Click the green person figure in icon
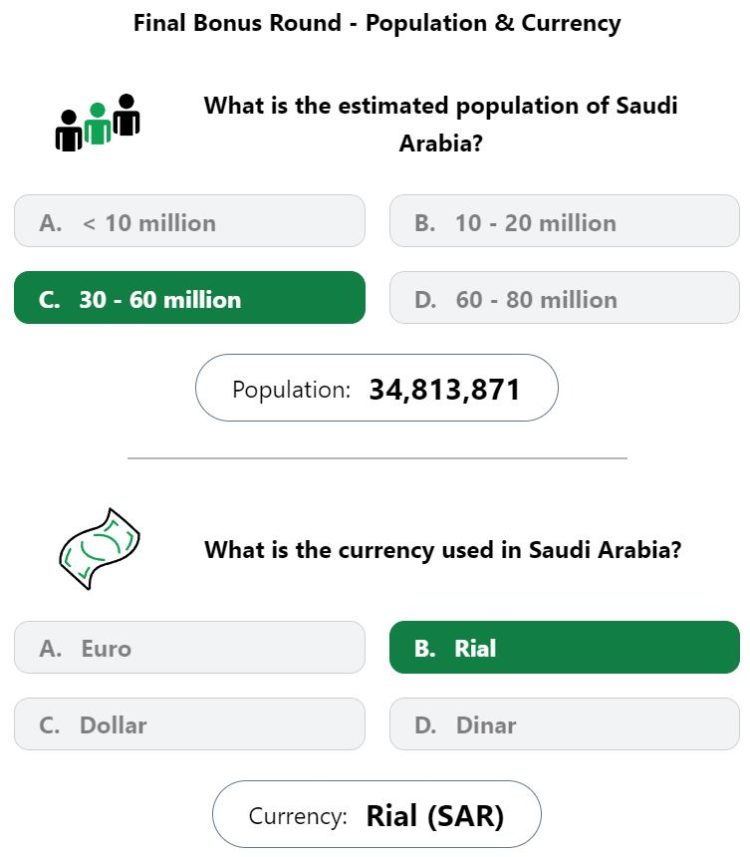The image size is (750, 857). 98,124
